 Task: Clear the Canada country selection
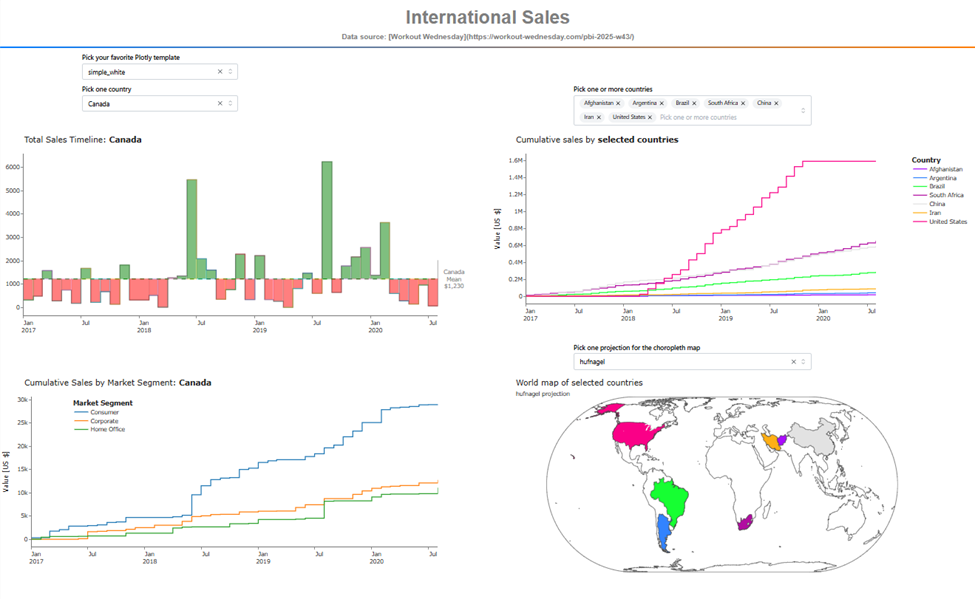pos(219,103)
